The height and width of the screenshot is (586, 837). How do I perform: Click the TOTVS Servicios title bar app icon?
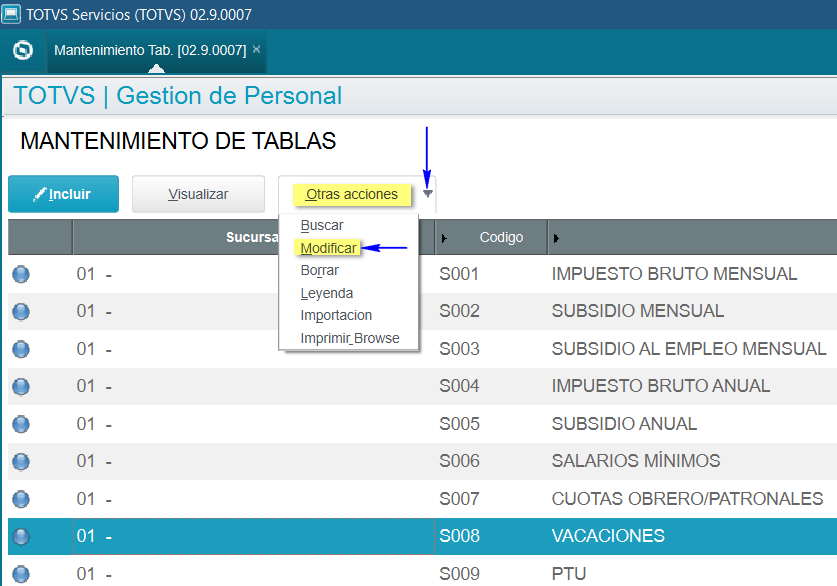(x=11, y=14)
